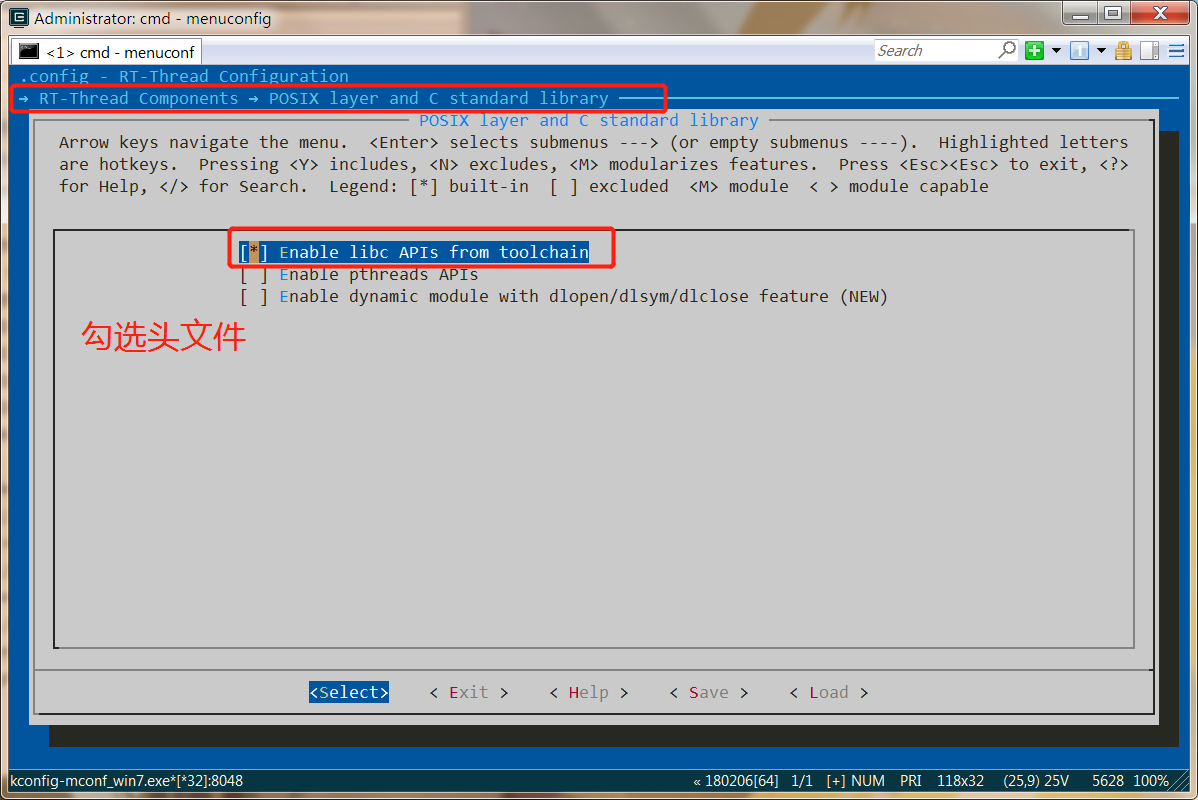Click the padlock lock-console icon
The width and height of the screenshot is (1198, 800).
pyautogui.click(x=1123, y=50)
